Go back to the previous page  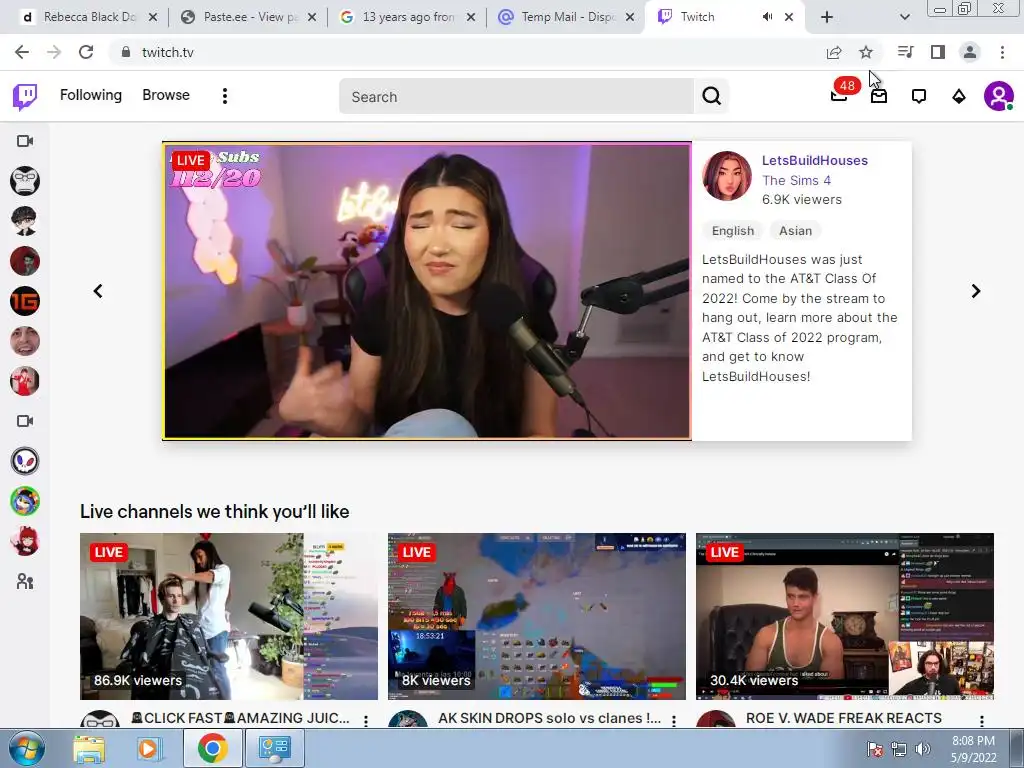22,52
